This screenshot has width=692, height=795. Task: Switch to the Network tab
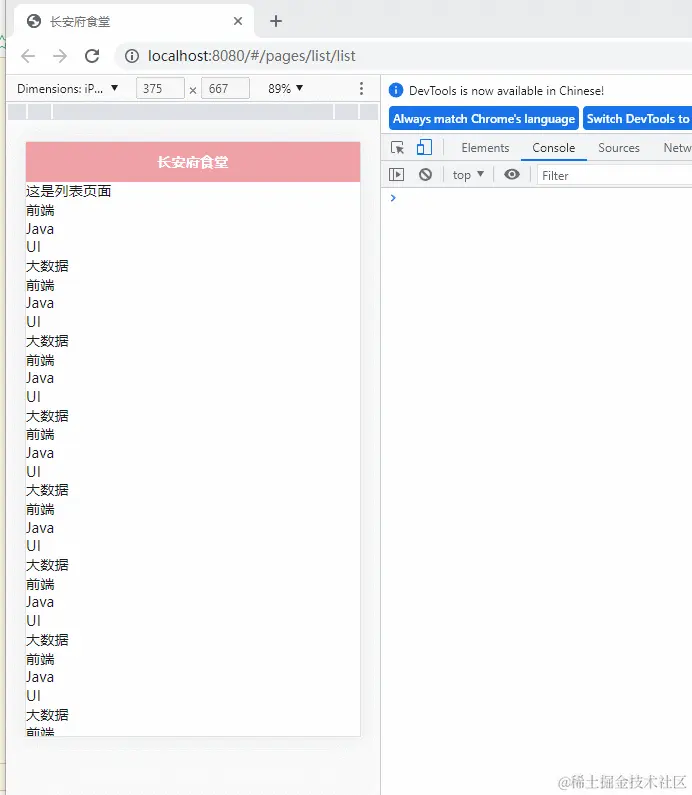(677, 148)
